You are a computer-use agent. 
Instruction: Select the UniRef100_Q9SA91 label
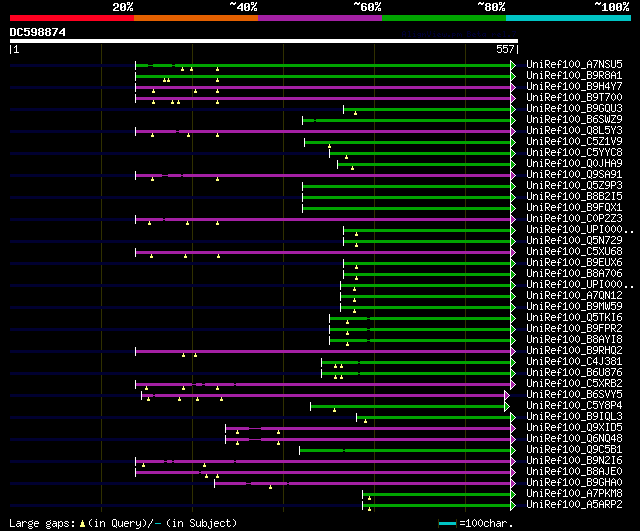[574, 175]
